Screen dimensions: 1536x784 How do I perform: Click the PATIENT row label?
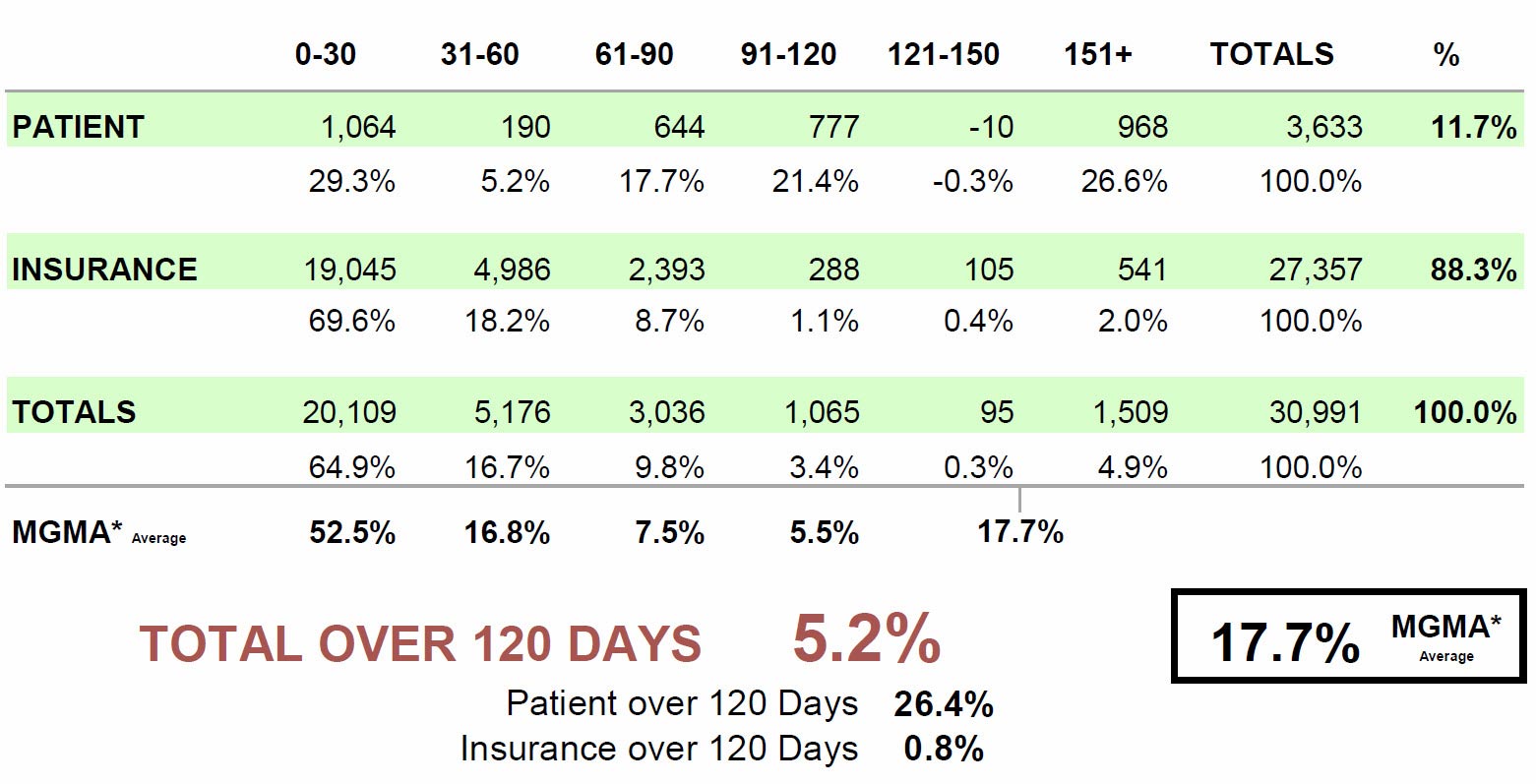(78, 127)
